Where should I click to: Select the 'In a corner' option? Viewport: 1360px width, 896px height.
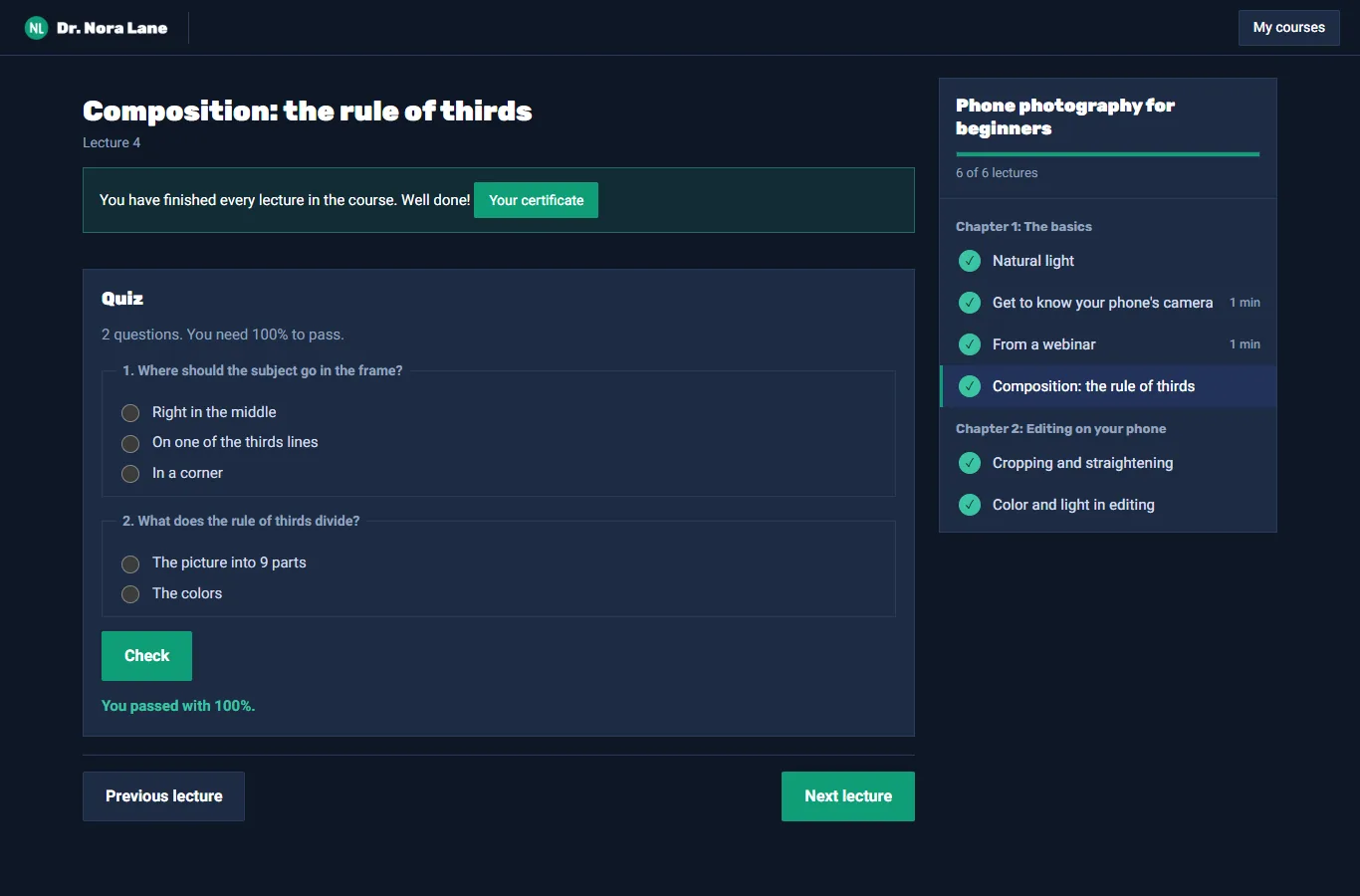(130, 474)
